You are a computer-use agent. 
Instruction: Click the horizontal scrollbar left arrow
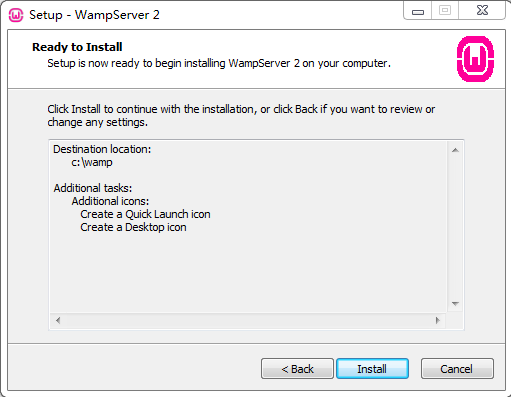click(58, 320)
